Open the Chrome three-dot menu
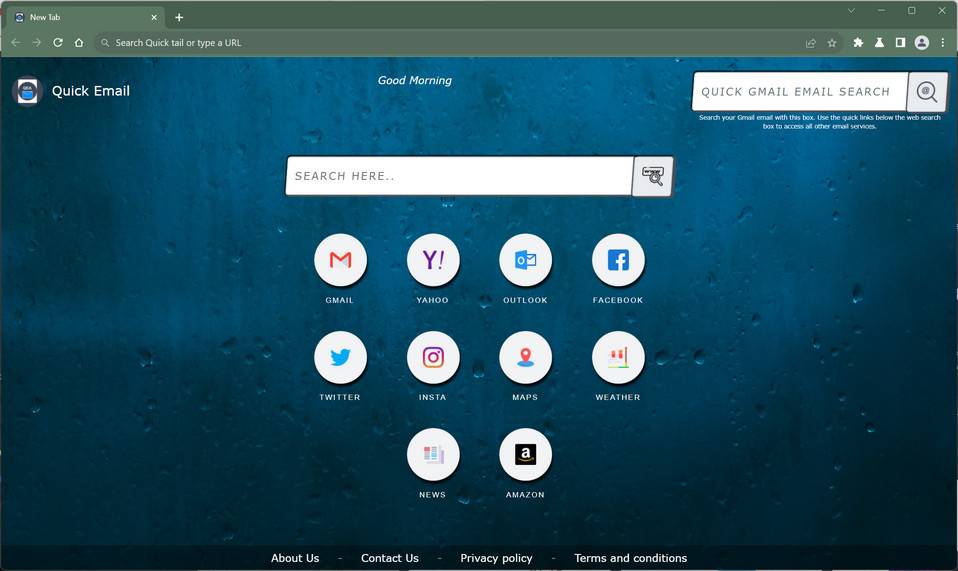 point(943,43)
